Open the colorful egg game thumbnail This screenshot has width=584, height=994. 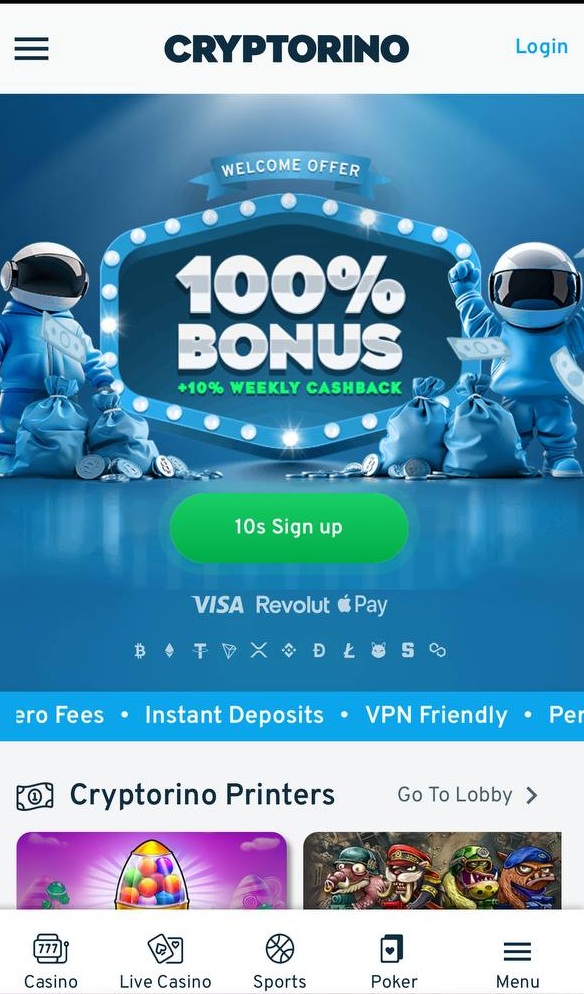(x=152, y=871)
